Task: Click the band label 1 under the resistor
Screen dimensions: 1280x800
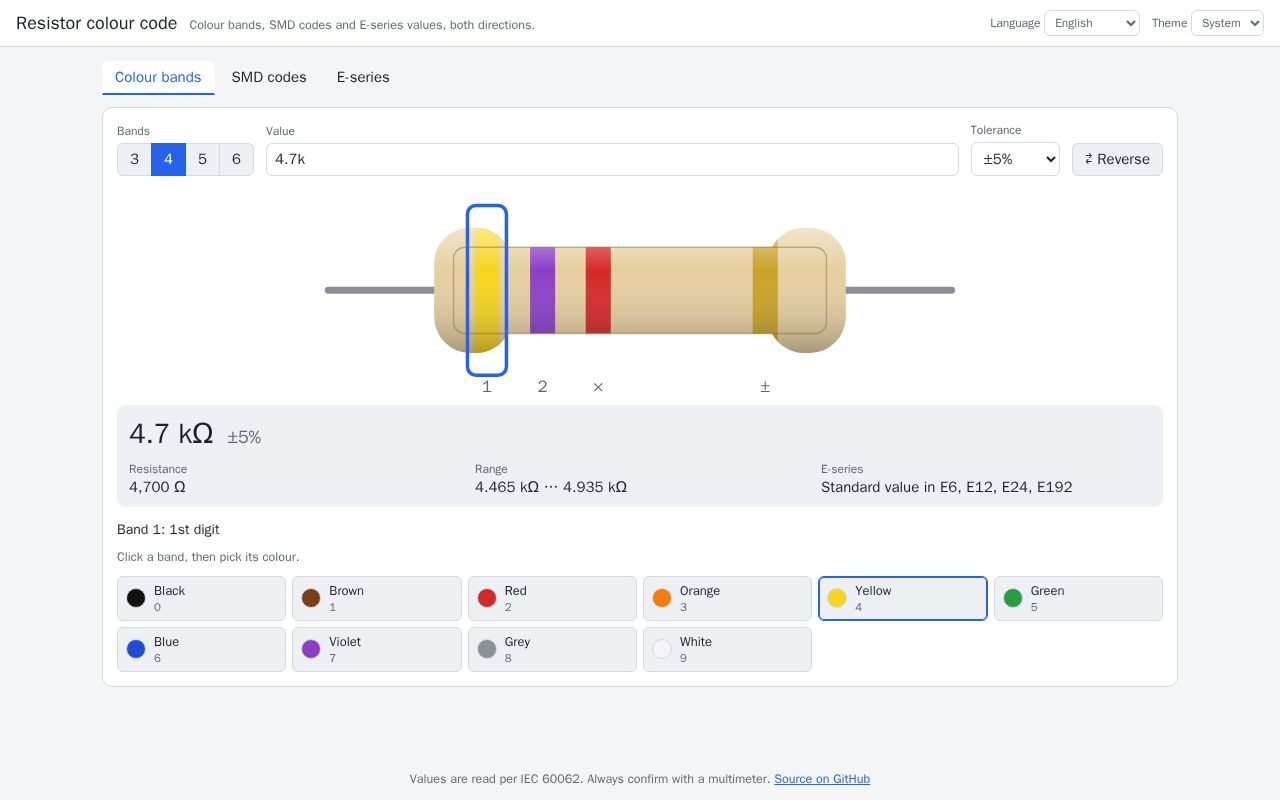Action: pyautogui.click(x=487, y=387)
